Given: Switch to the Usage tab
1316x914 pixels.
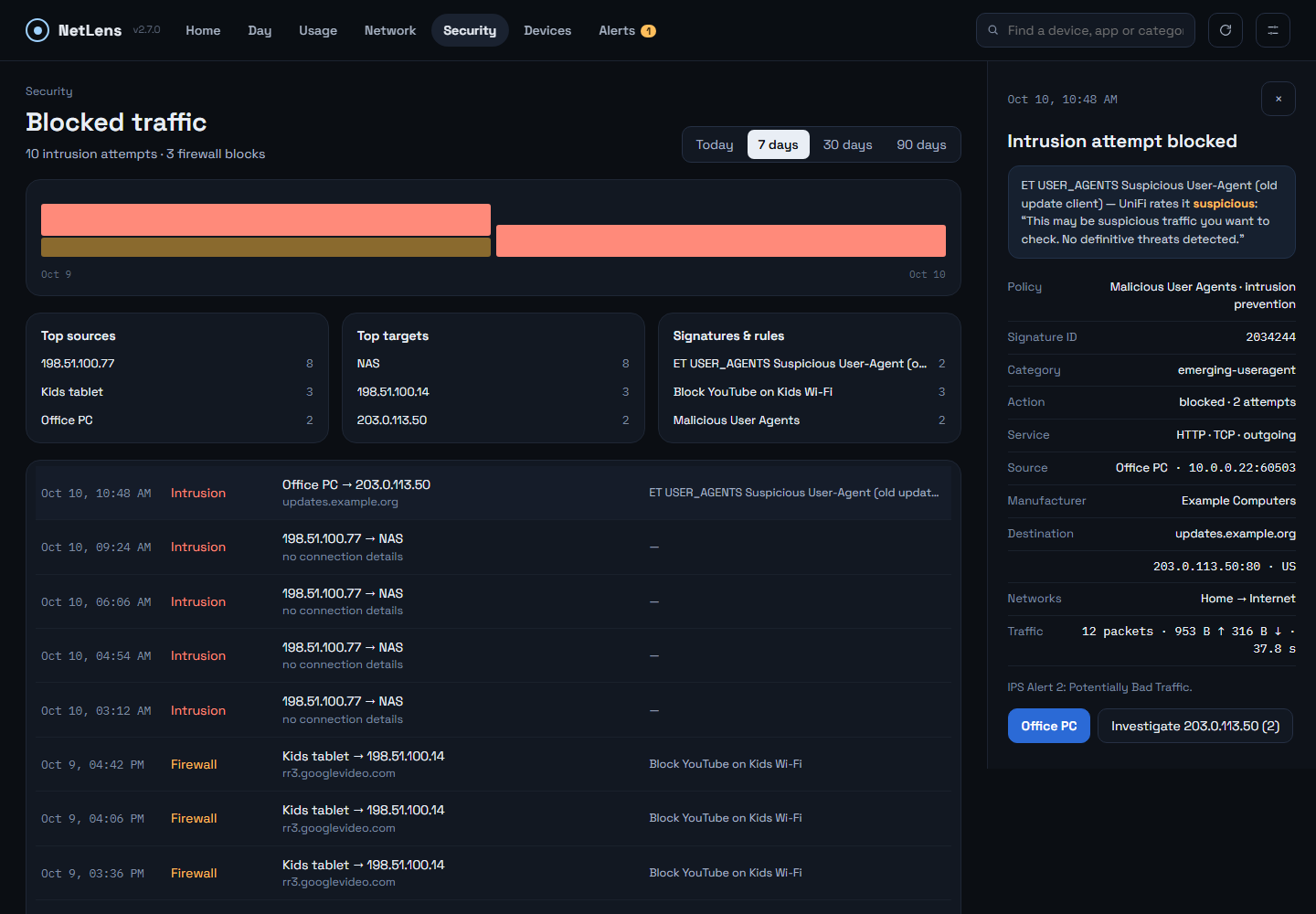Looking at the screenshot, I should click(318, 30).
